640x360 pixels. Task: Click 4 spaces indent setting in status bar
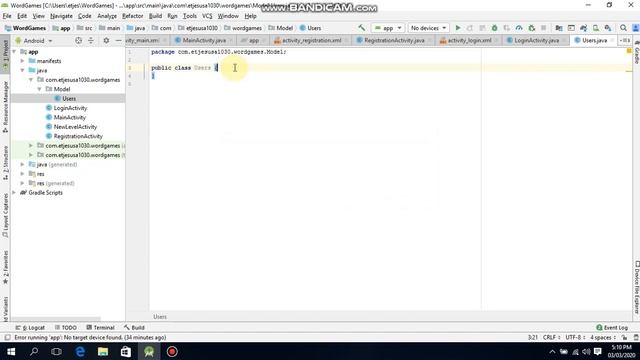603,338
